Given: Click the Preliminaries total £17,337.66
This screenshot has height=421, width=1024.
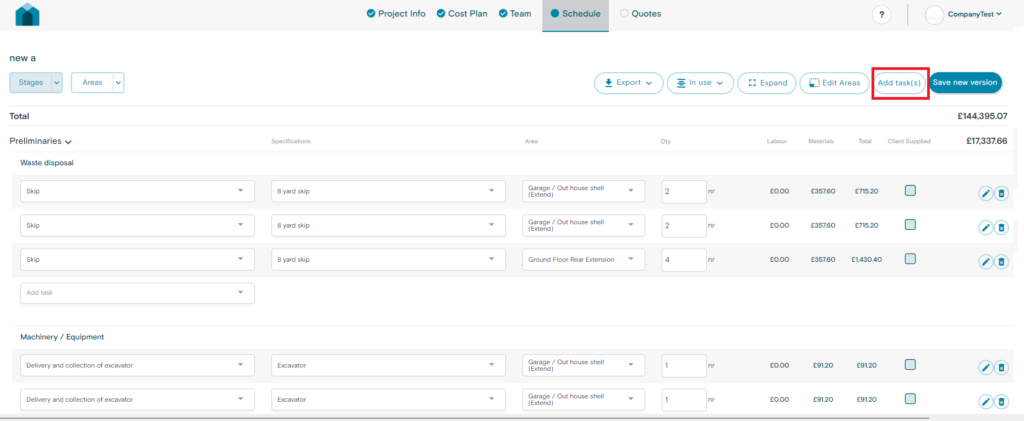Looking at the screenshot, I should [986, 140].
